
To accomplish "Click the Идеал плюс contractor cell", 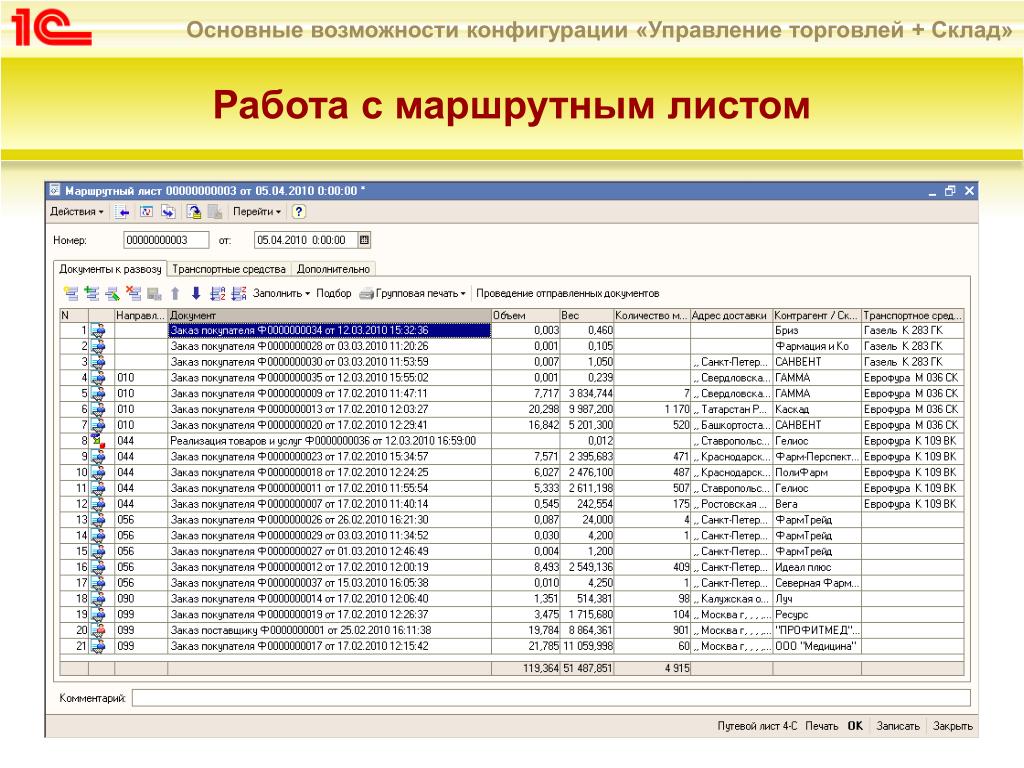I will pyautogui.click(x=817, y=567).
